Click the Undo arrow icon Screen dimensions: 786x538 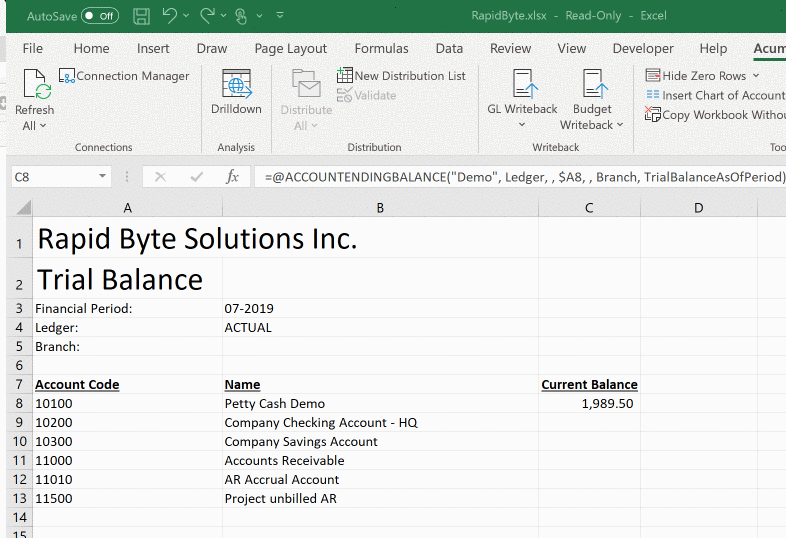(169, 16)
